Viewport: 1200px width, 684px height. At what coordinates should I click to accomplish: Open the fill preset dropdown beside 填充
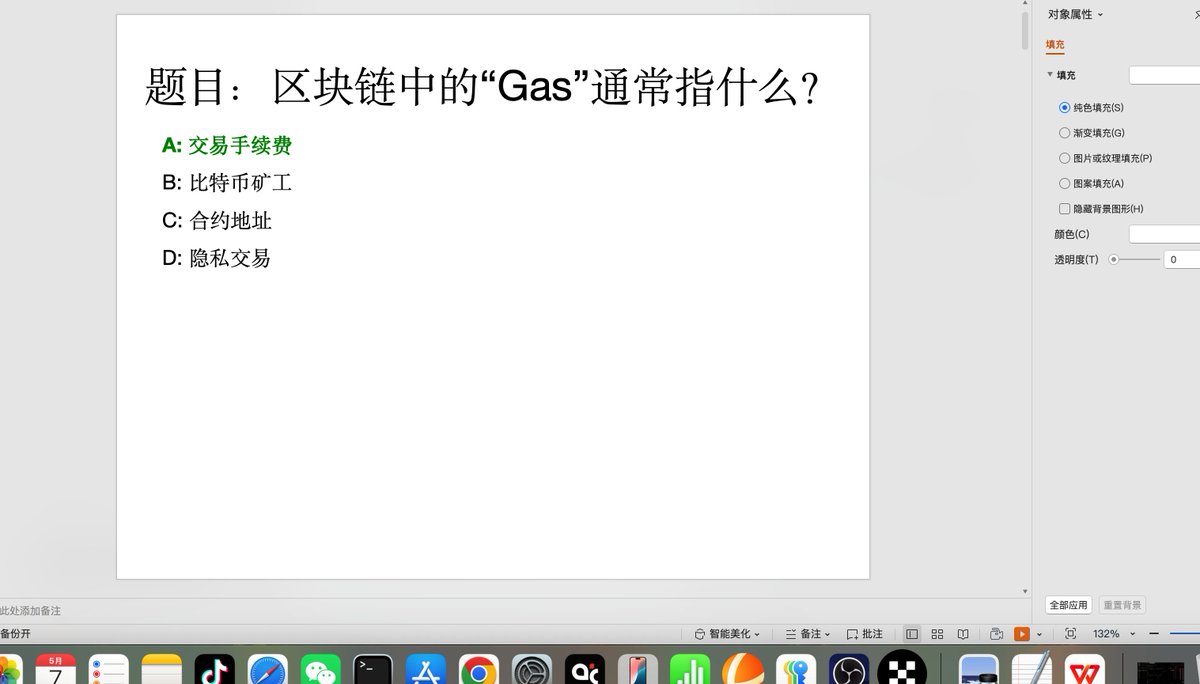(1164, 75)
